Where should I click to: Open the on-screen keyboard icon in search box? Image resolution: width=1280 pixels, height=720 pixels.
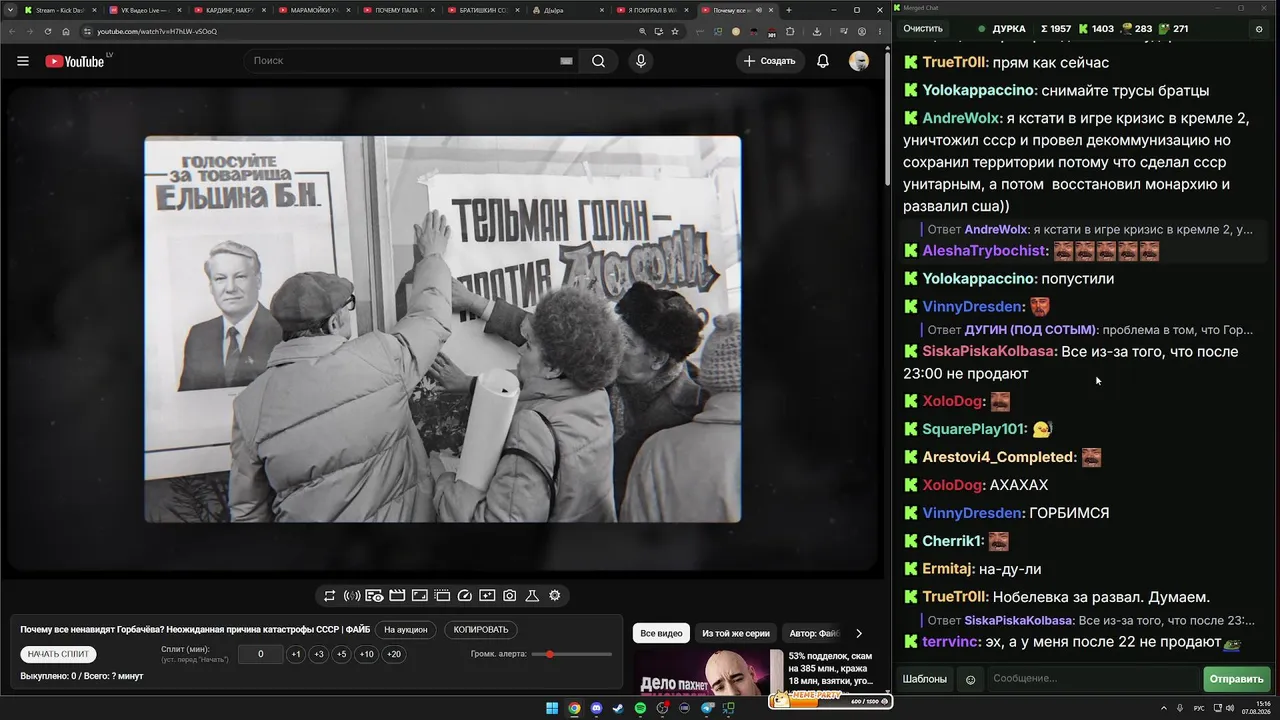[566, 61]
